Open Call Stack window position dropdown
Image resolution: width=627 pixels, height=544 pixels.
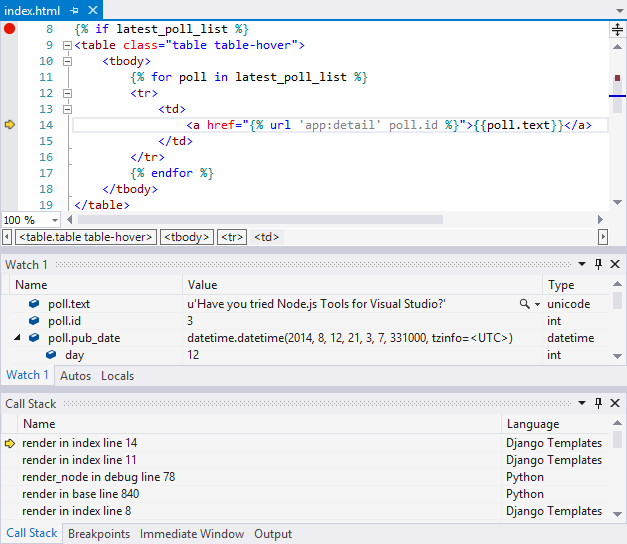click(x=583, y=403)
